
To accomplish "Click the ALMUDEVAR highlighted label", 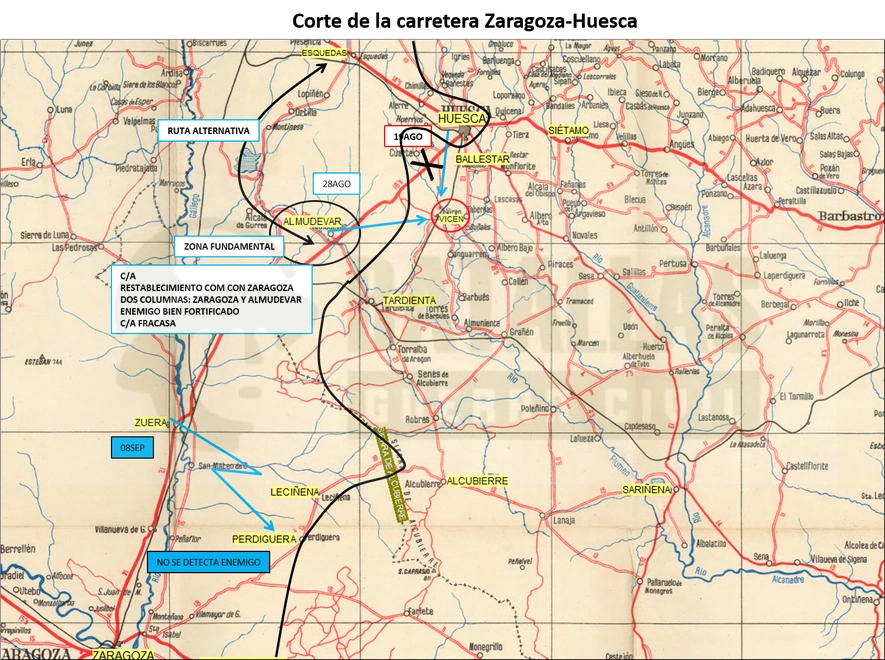I will point(312,222).
